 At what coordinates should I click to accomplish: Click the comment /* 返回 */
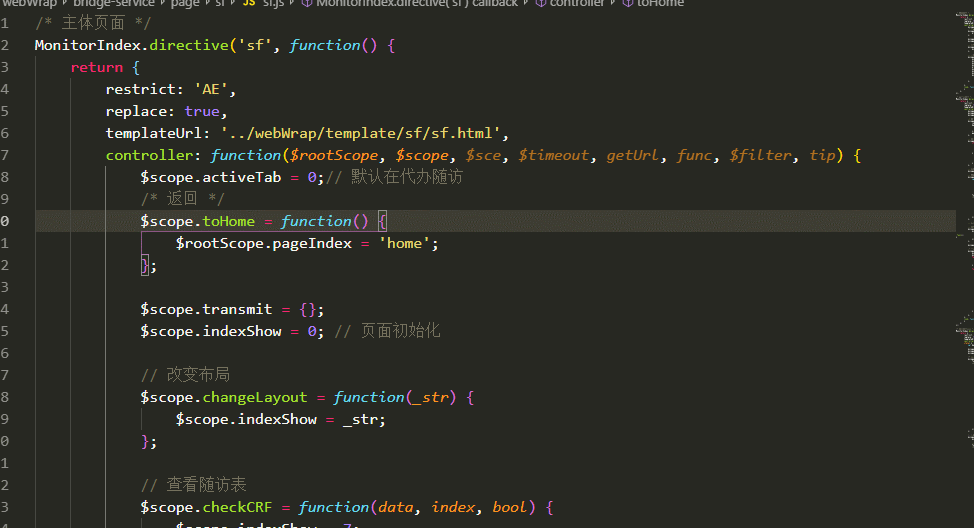(x=182, y=199)
